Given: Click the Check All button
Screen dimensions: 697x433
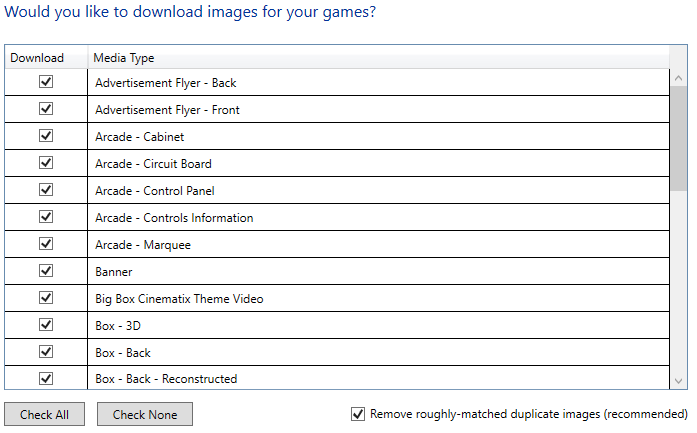Looking at the screenshot, I should coord(44,414).
